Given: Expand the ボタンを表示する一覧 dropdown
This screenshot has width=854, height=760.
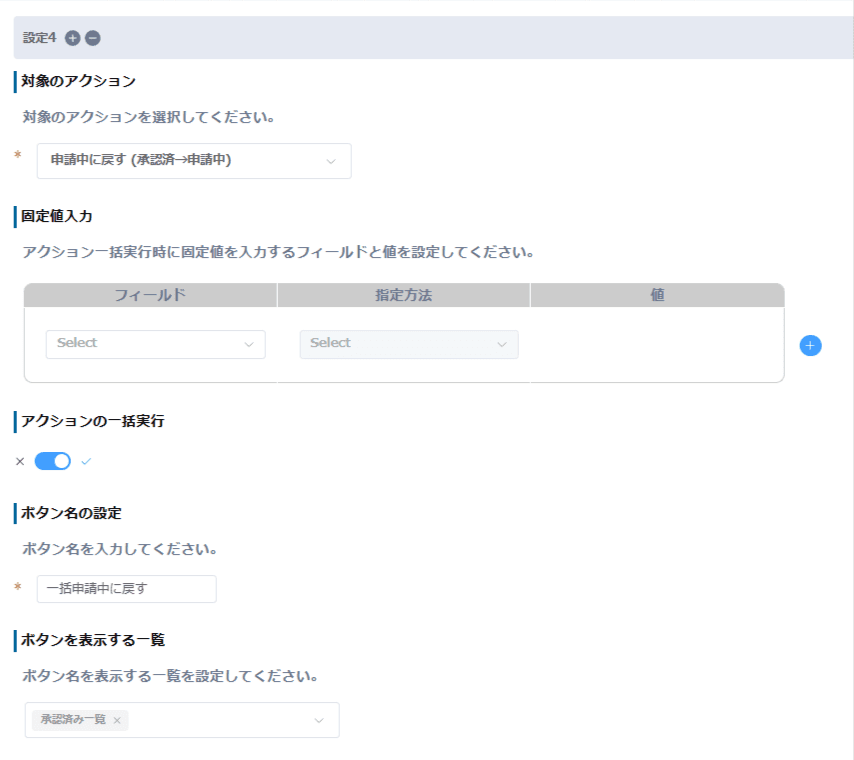Looking at the screenshot, I should coord(182,720).
